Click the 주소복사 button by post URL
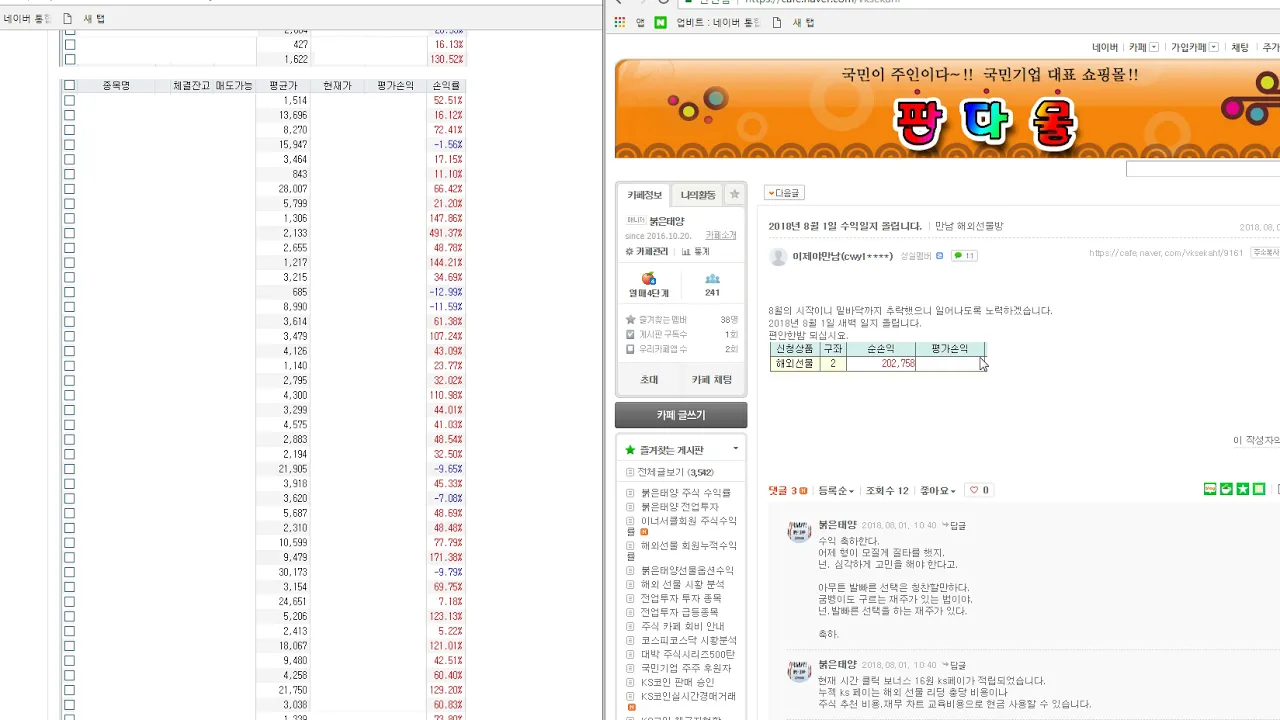Screen dimensions: 1280x720 (x=1265, y=253)
